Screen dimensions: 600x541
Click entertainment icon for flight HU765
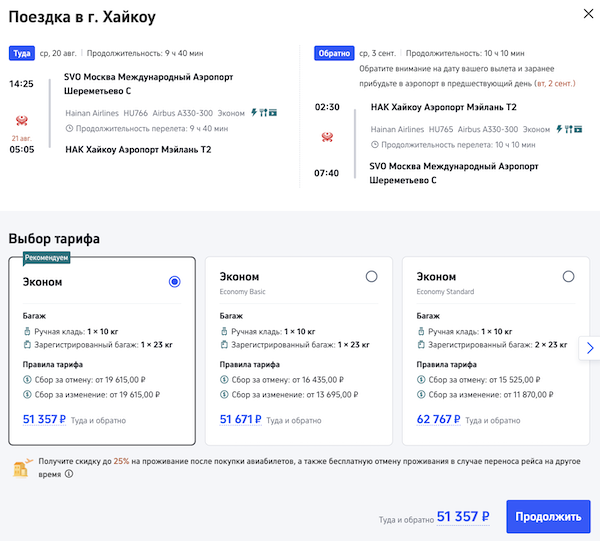(579, 129)
